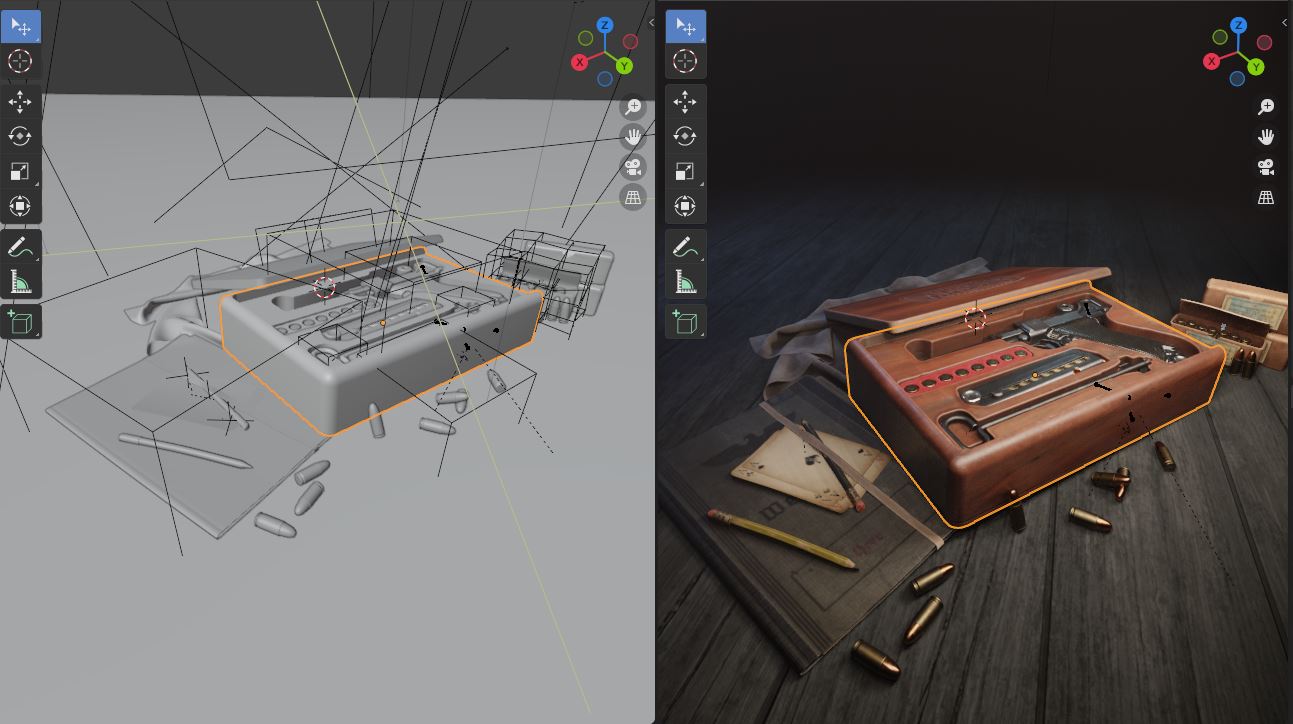Toggle camera view in the right viewport

(x=1266, y=167)
